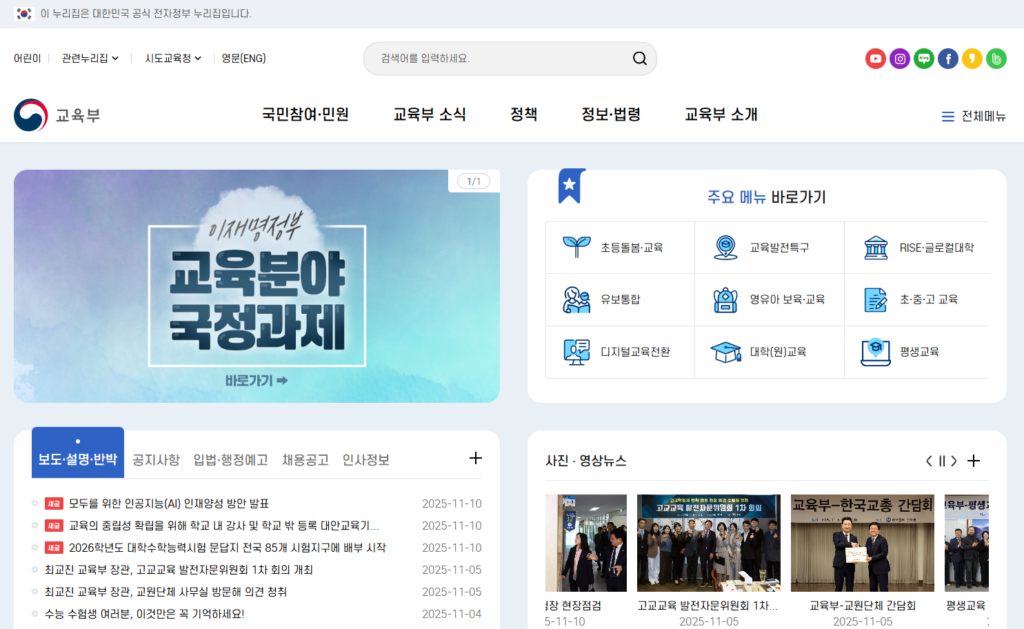Viewport: 1024px width, 629px height.
Task: Go to previous photo news slide
Action: tap(928, 461)
